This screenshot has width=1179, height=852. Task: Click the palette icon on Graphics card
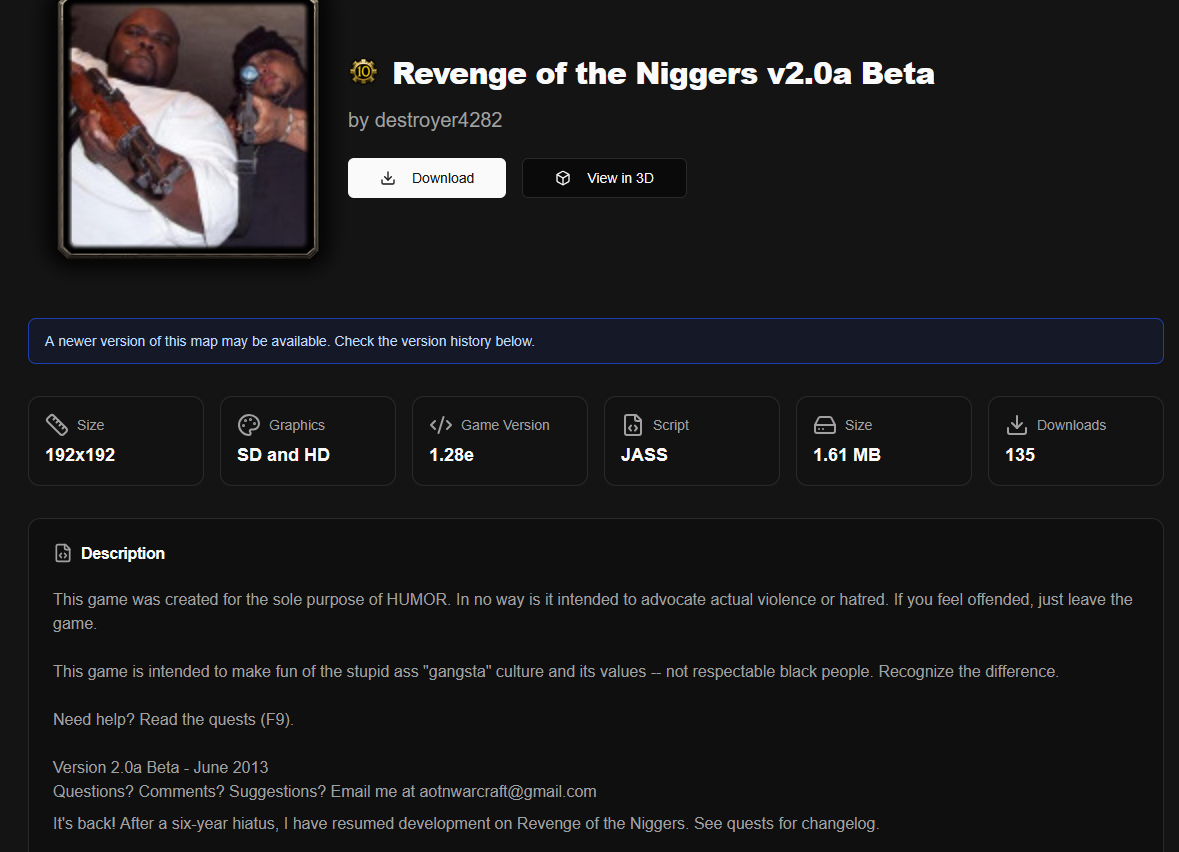[x=249, y=425]
